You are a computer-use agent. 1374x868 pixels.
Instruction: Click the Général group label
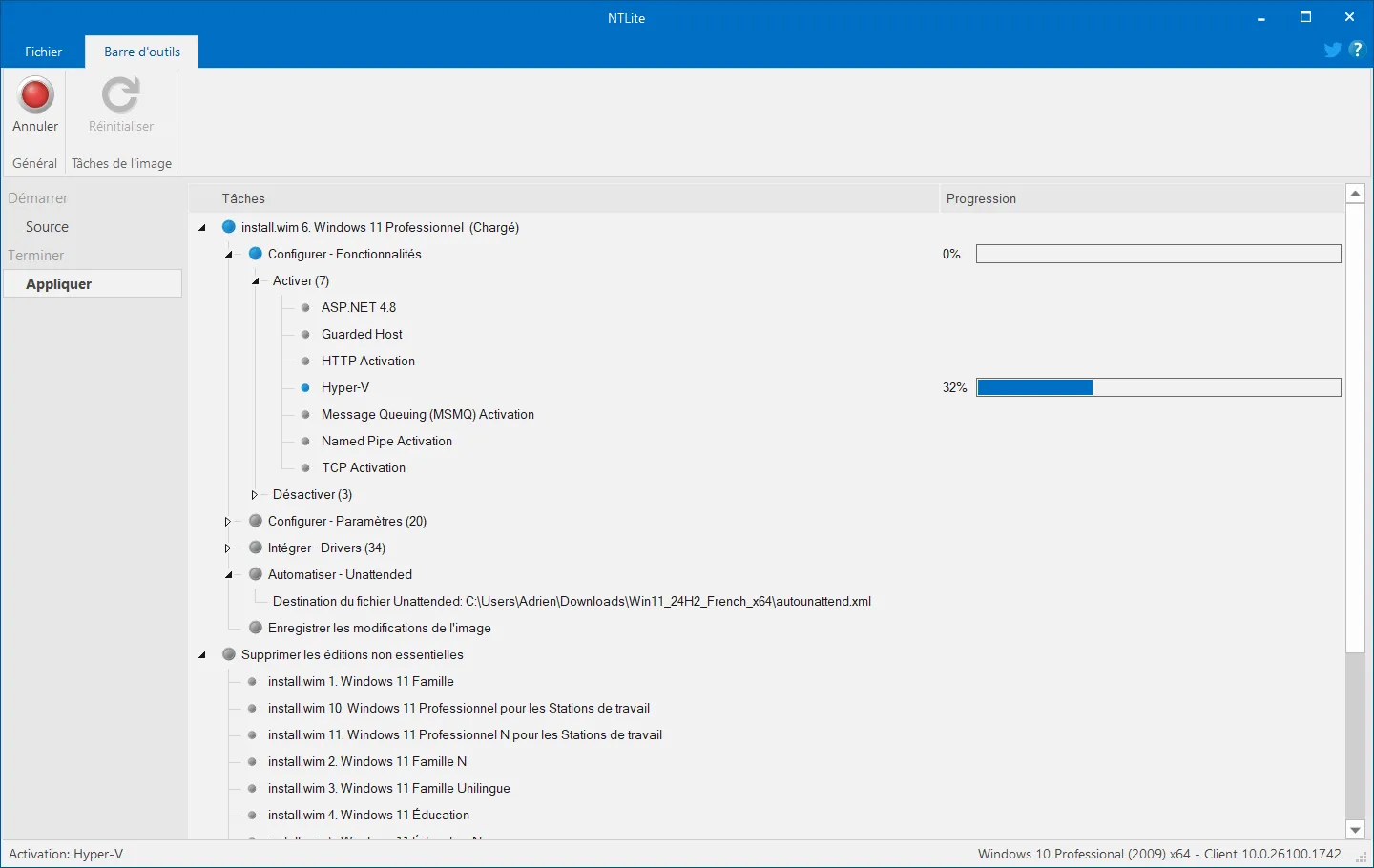(35, 163)
